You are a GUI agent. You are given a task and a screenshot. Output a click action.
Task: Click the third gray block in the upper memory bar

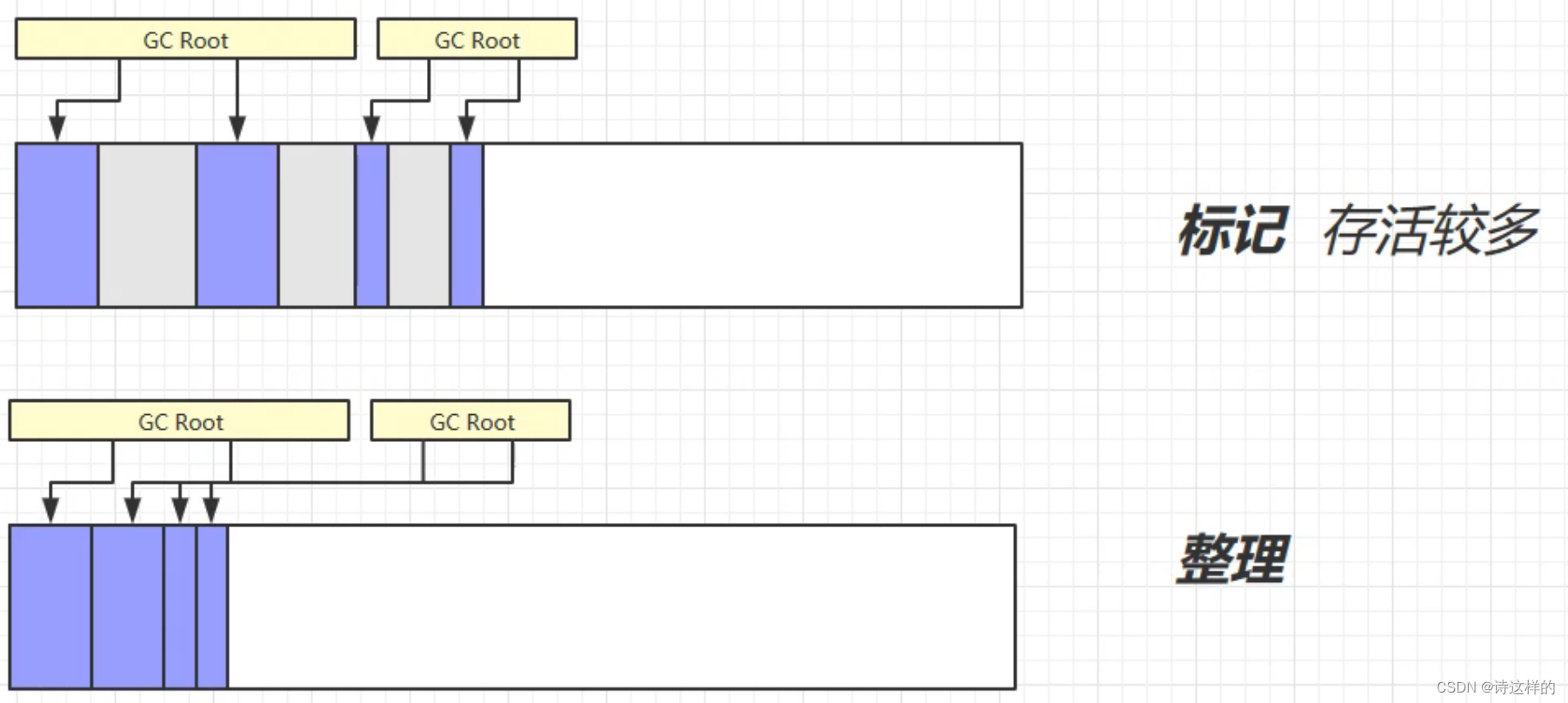419,225
